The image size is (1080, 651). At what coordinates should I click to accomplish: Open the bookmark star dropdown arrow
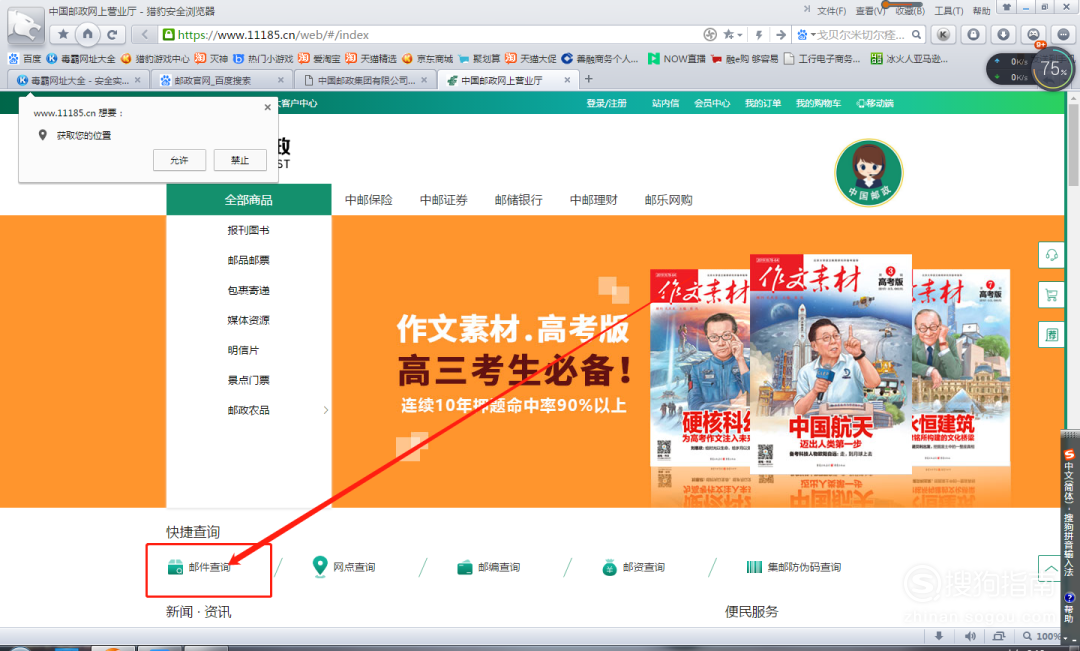click(x=740, y=34)
